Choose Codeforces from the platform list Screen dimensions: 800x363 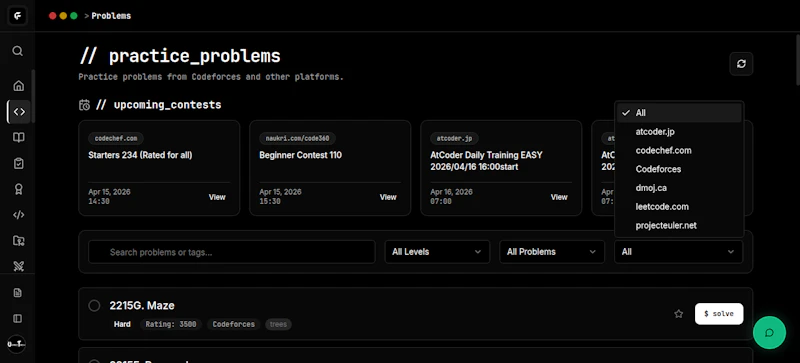click(x=679, y=169)
